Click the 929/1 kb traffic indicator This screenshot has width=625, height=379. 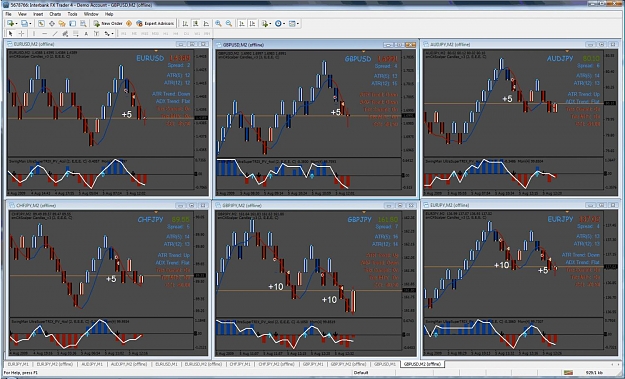pyautogui.click(x=595, y=373)
